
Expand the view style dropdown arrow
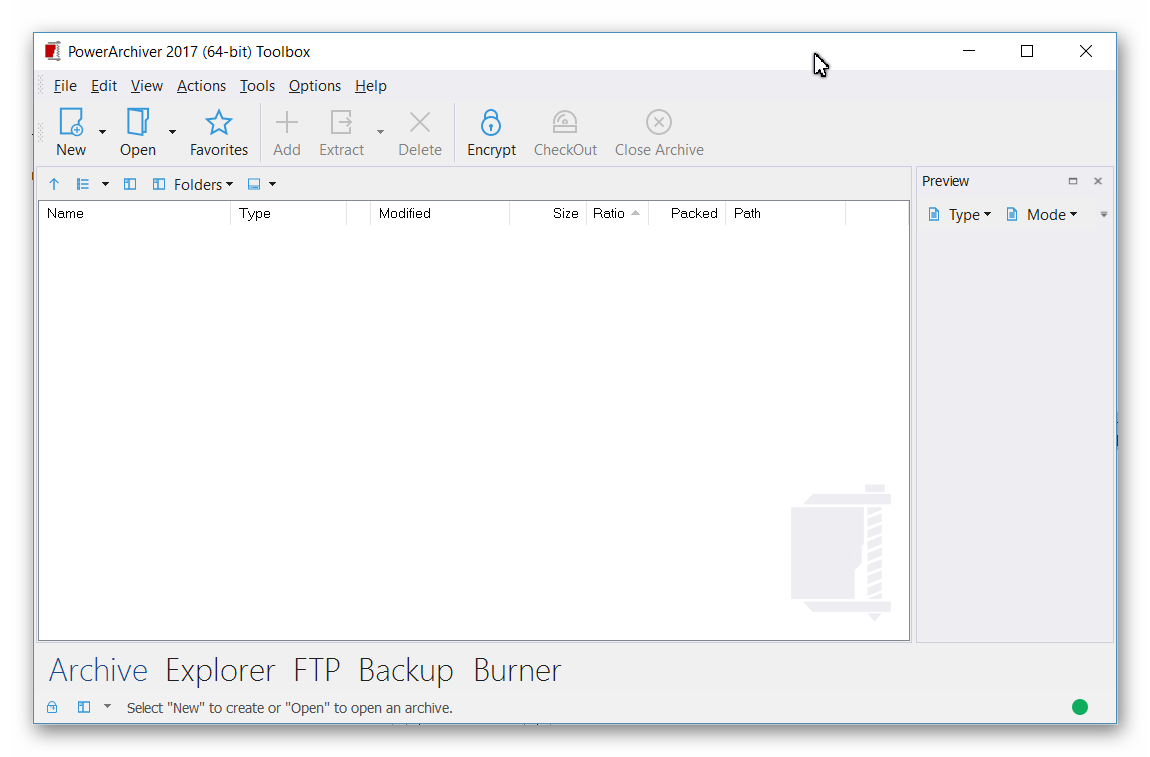pos(106,184)
